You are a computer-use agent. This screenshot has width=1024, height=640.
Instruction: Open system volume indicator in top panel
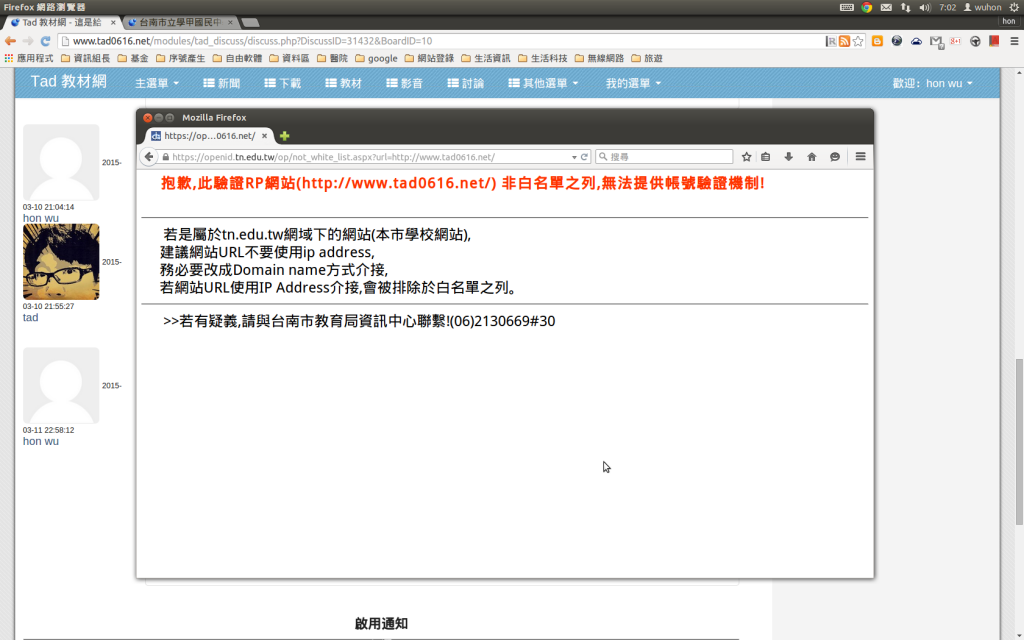tap(924, 7)
